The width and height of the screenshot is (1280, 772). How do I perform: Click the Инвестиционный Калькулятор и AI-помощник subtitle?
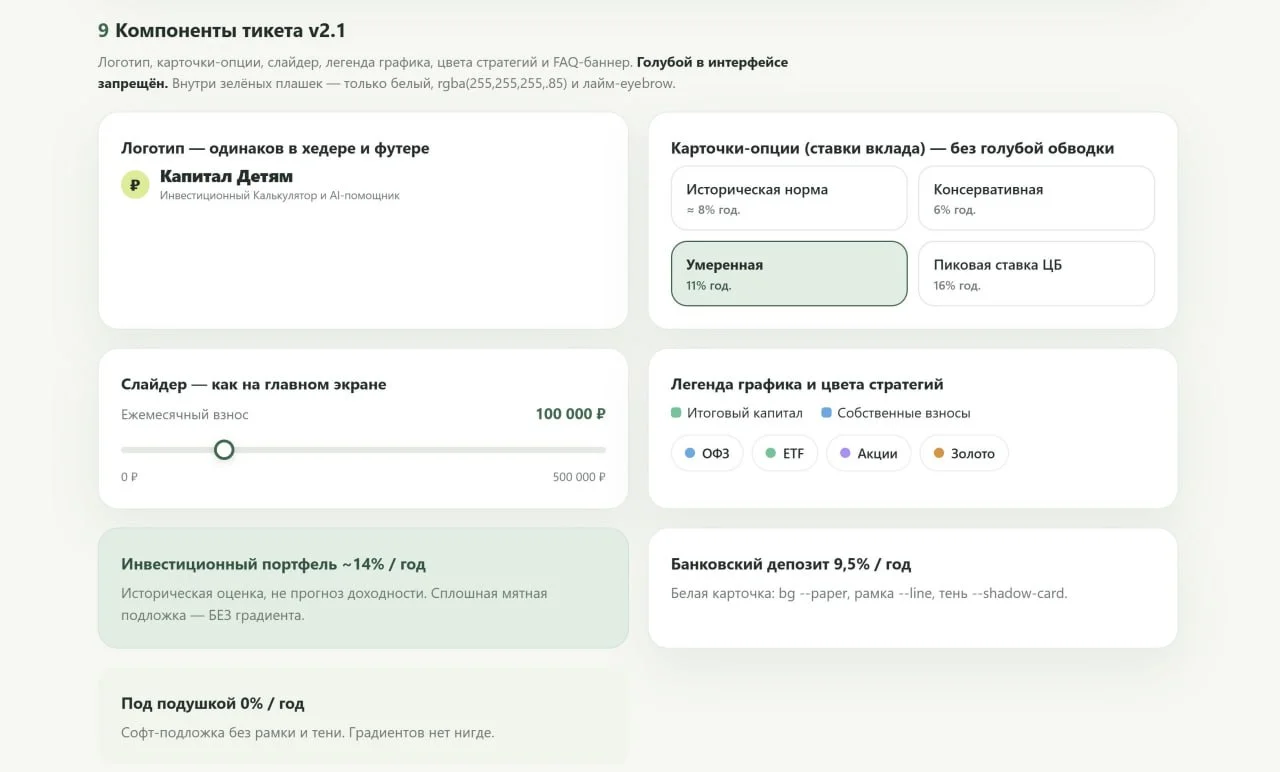(280, 196)
